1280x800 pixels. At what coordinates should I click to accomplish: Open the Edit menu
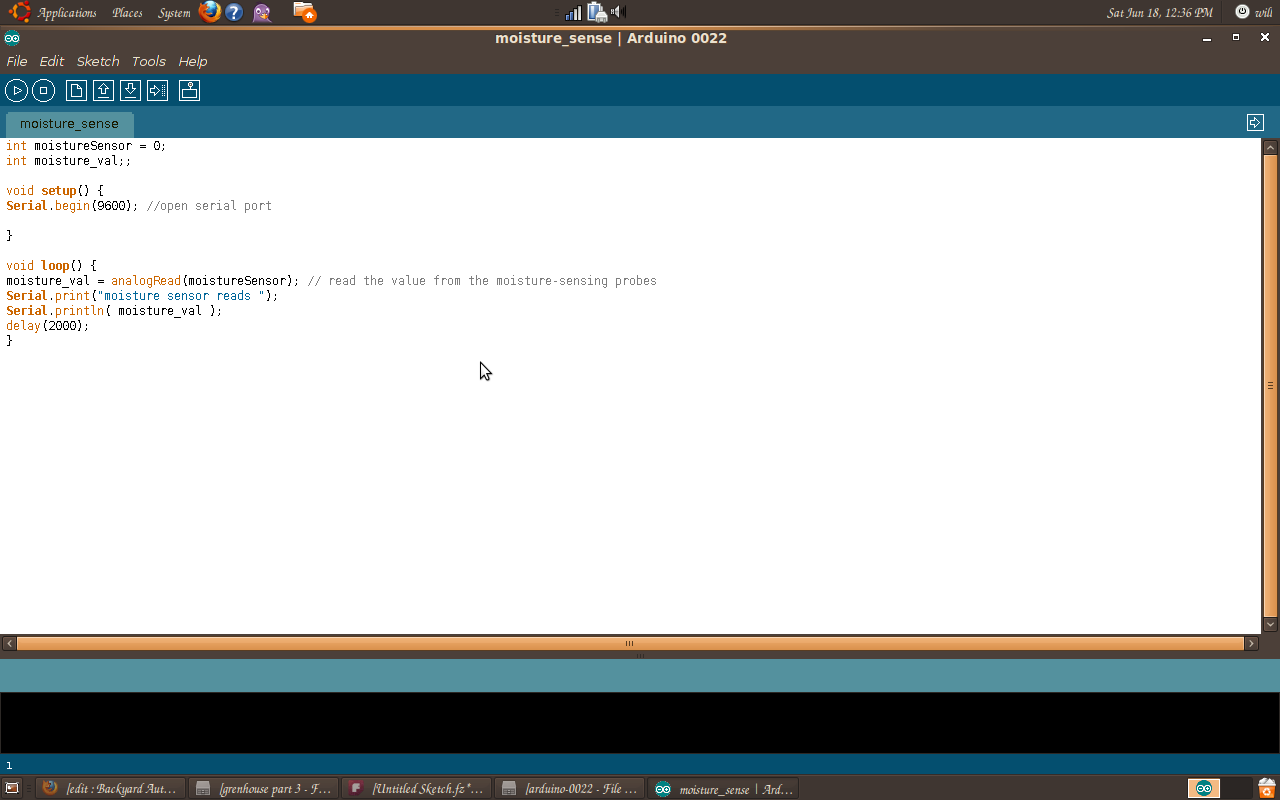click(x=51, y=61)
